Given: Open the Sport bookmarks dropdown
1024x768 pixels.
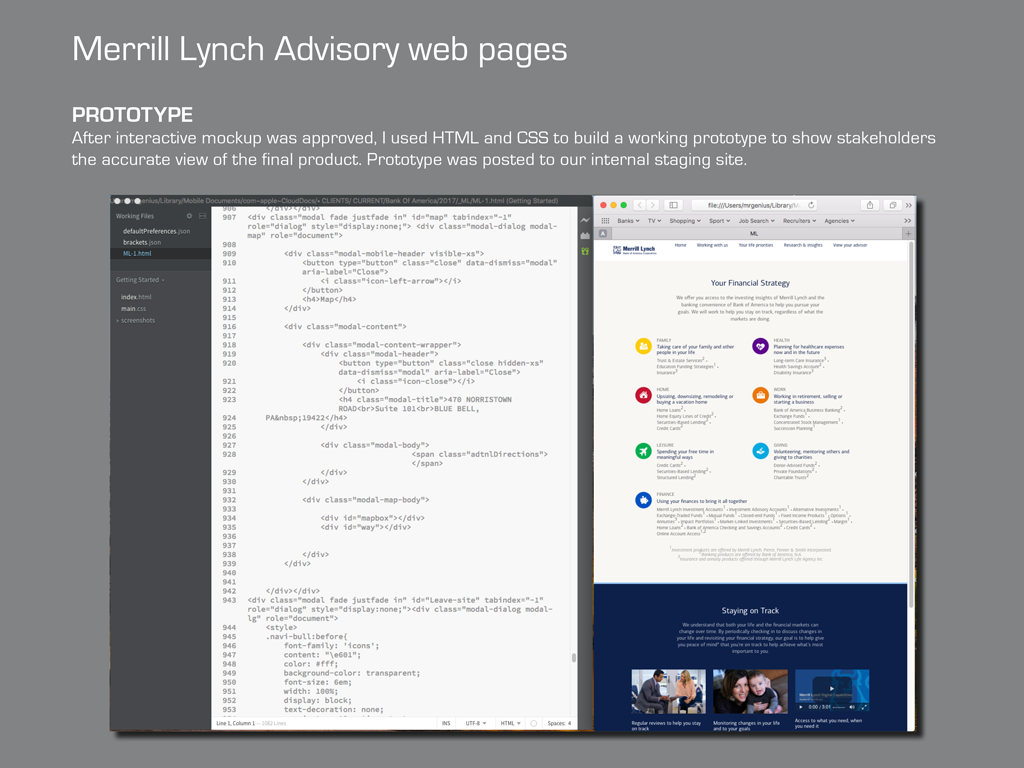Looking at the screenshot, I should [x=720, y=221].
